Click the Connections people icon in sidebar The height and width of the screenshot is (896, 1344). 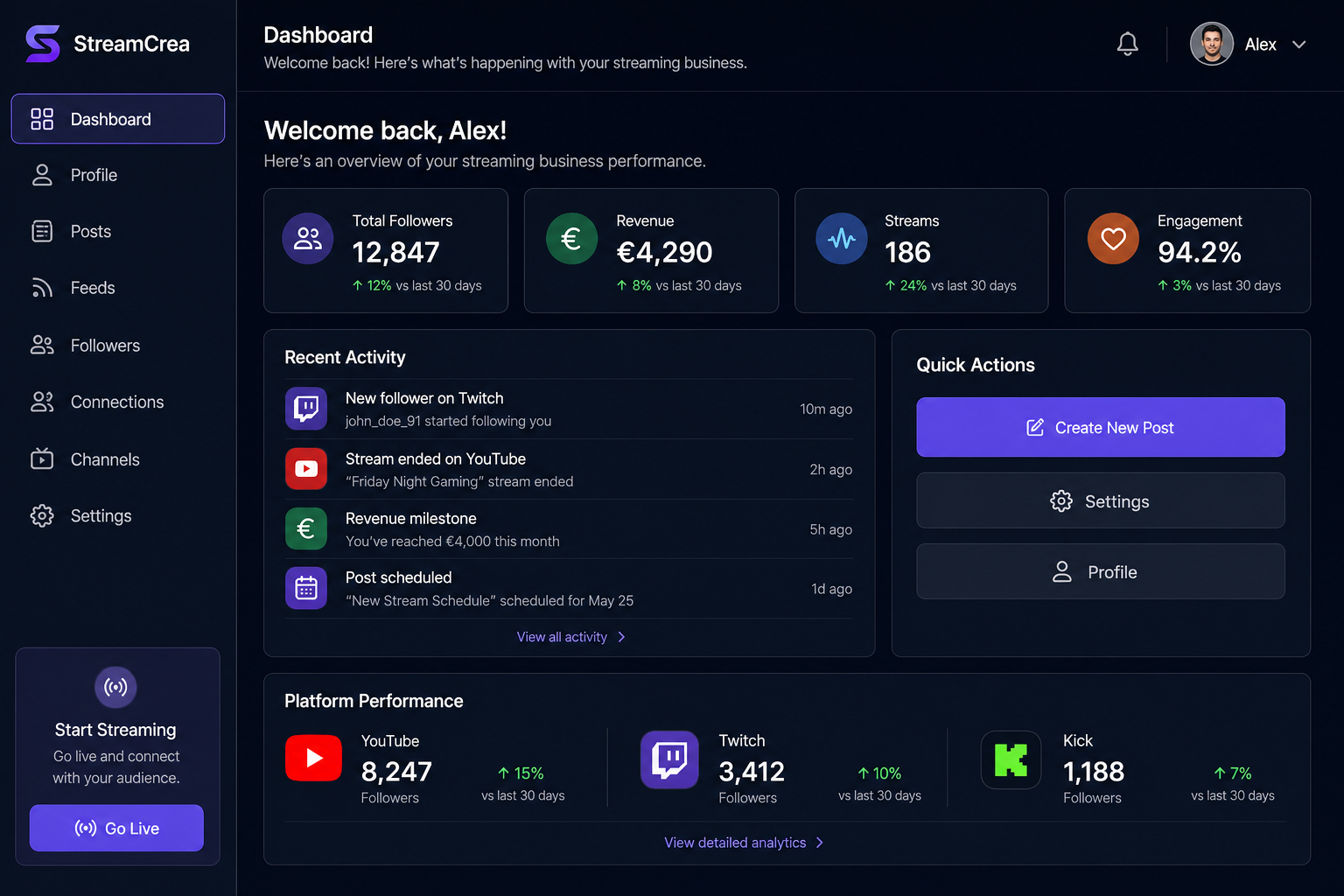42,402
